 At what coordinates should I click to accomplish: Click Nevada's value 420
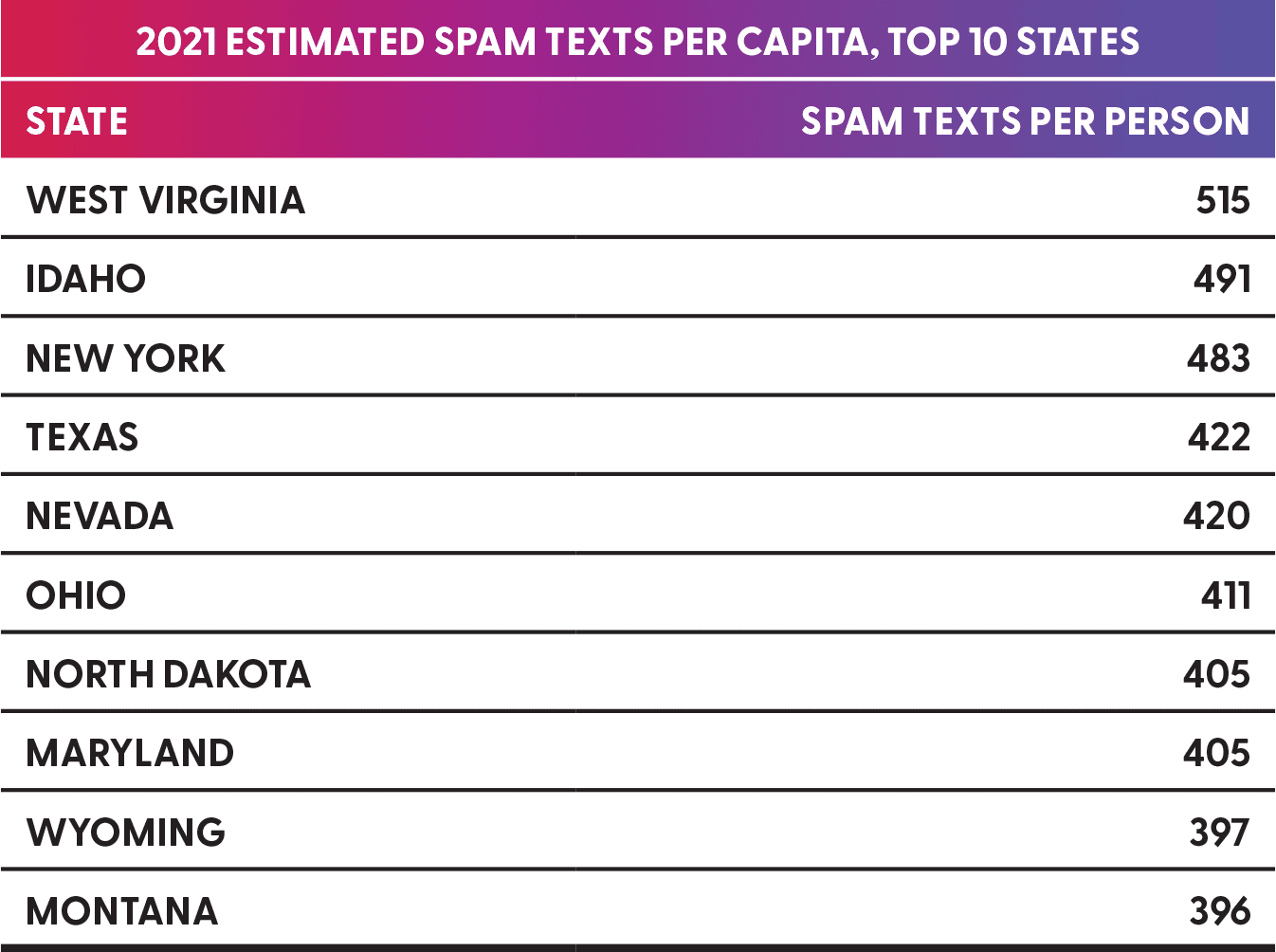1217,516
